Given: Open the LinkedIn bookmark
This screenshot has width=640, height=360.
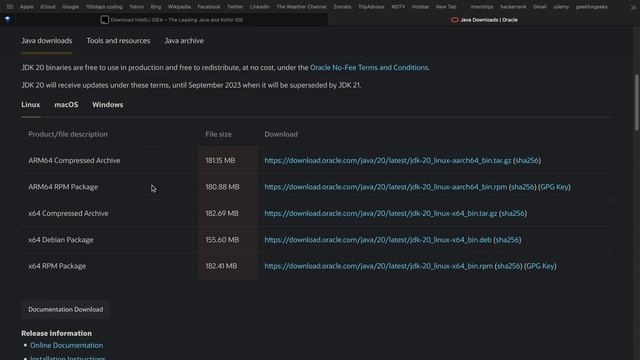Looking at the screenshot, I should (x=260, y=7).
